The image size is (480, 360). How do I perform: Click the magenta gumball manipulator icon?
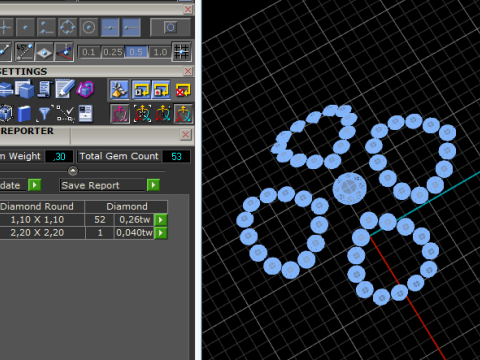pos(120,114)
